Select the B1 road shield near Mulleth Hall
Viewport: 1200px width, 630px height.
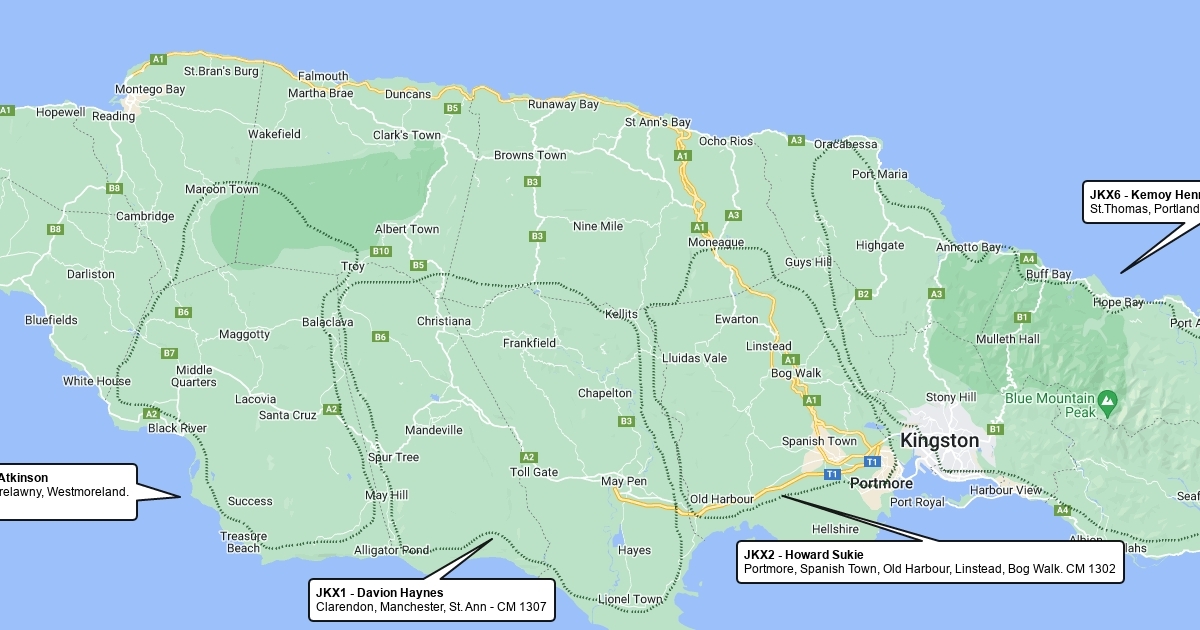(1022, 317)
